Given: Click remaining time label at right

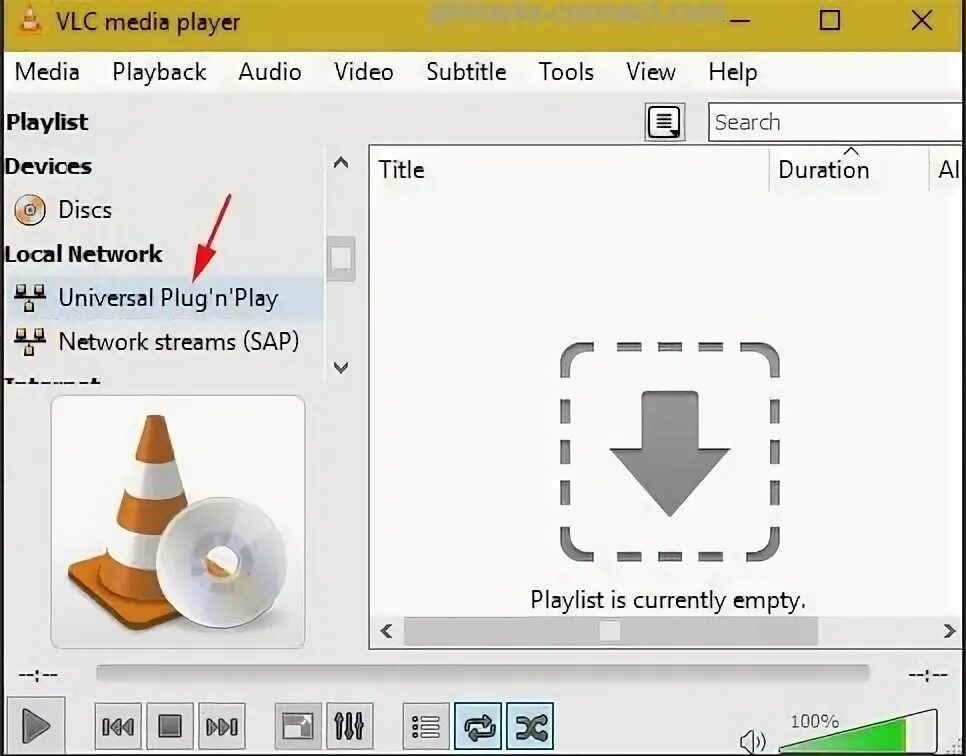Looking at the screenshot, I should (x=928, y=676).
